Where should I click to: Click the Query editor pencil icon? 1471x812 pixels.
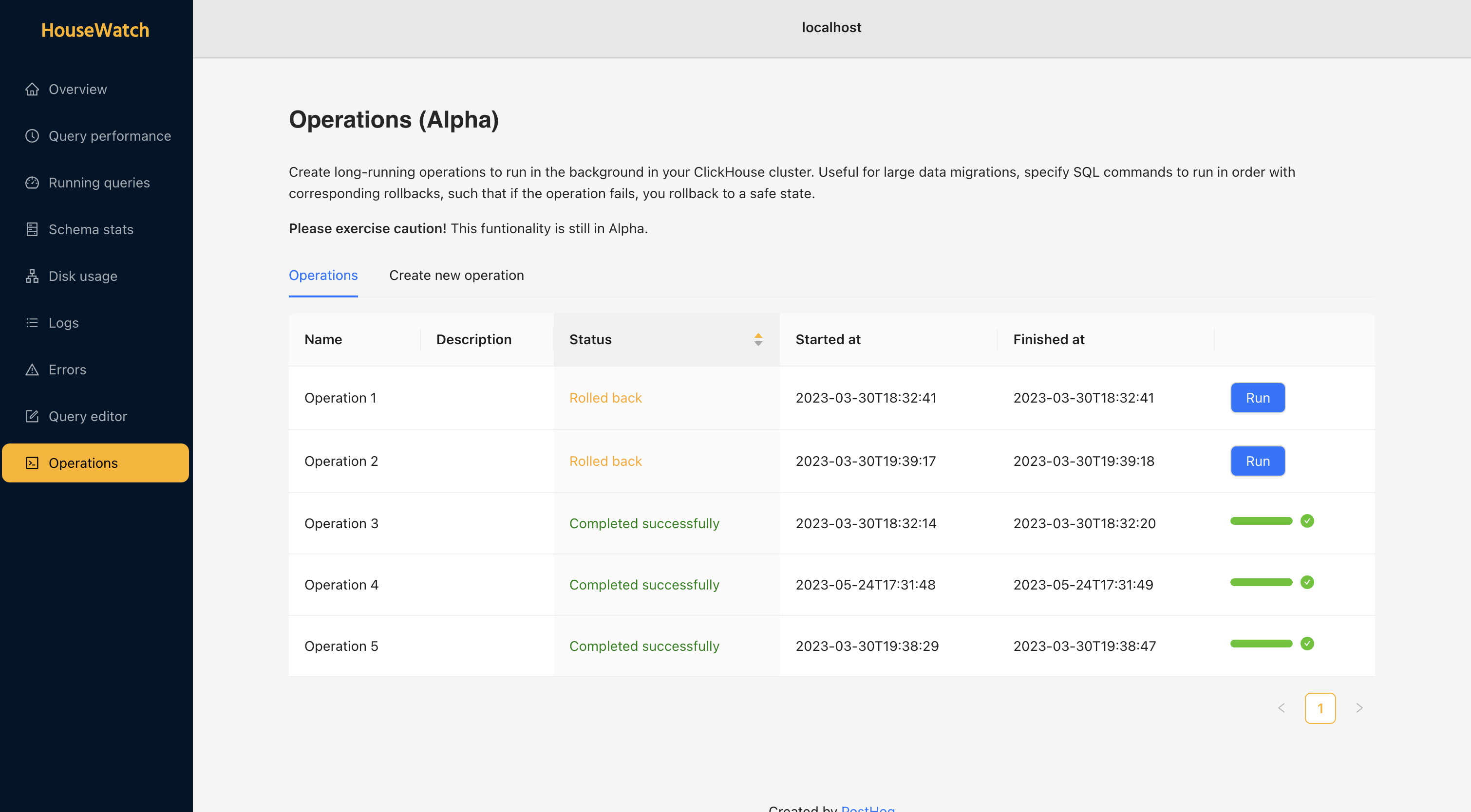(x=32, y=416)
